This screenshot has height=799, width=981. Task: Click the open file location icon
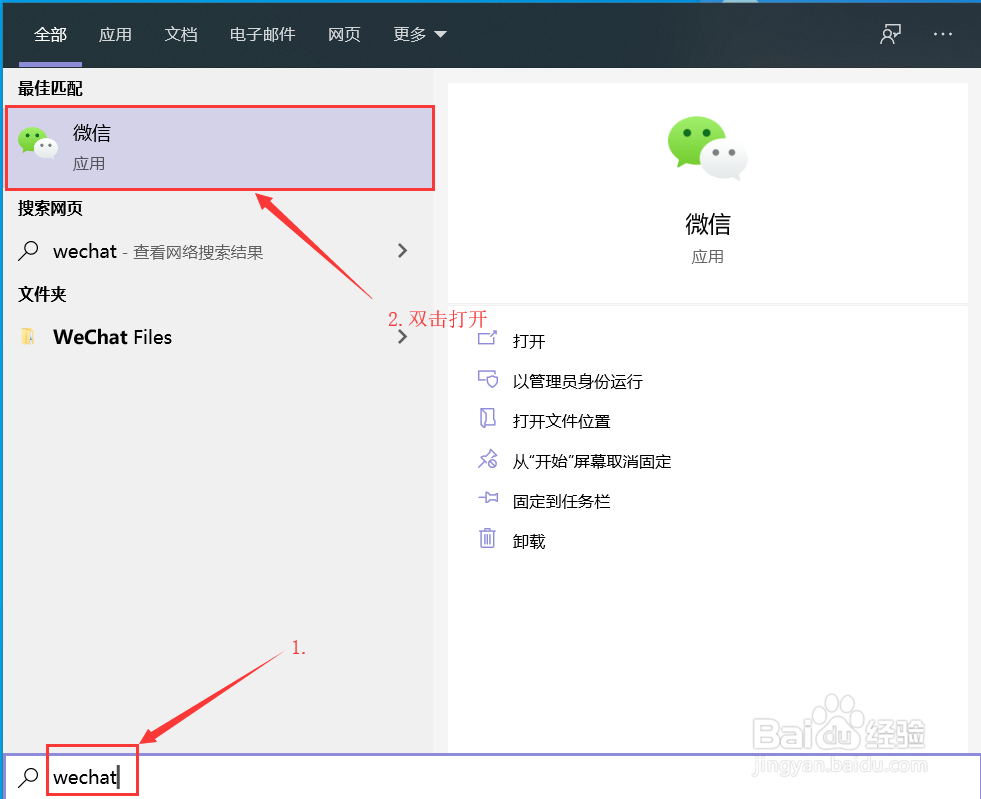tap(487, 418)
